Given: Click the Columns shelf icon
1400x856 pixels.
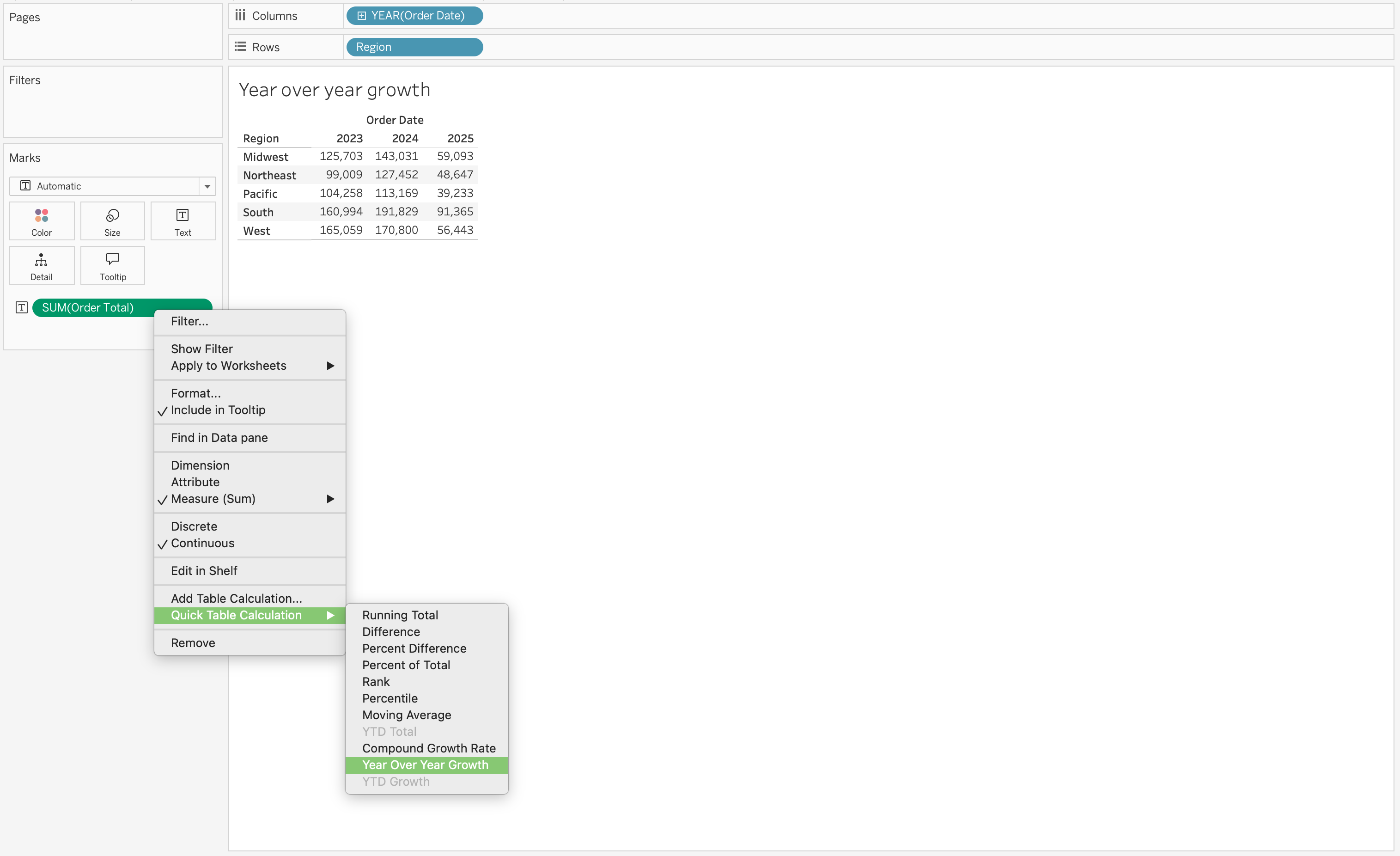Looking at the screenshot, I should 240,15.
